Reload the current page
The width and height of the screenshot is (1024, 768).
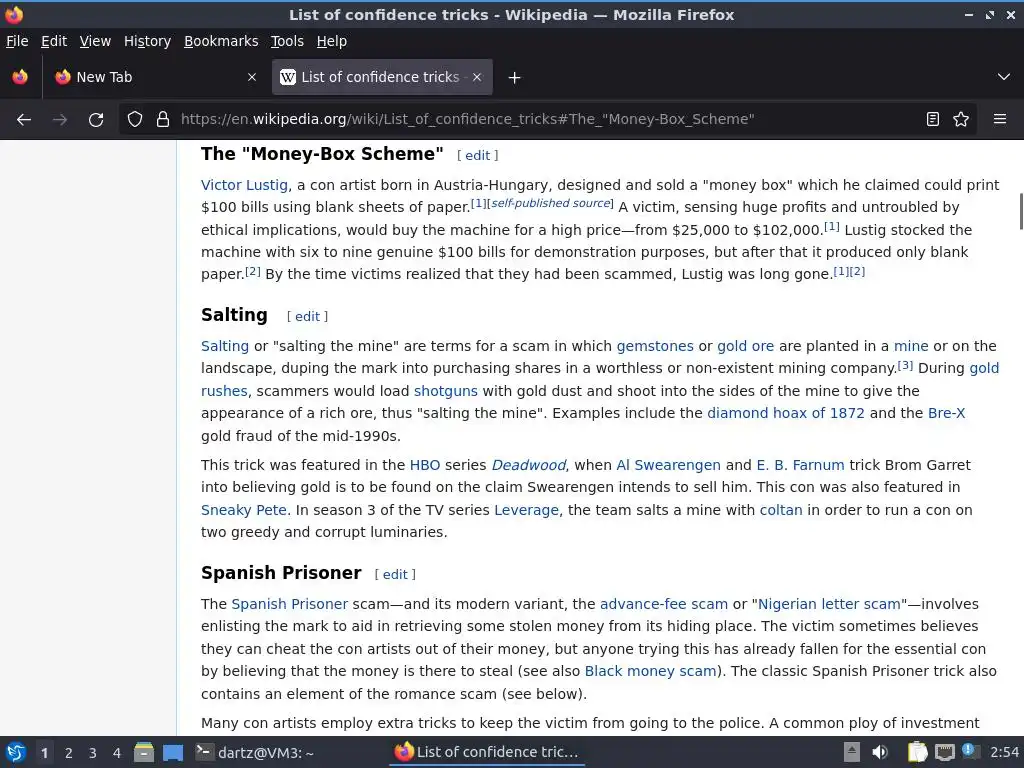click(96, 120)
